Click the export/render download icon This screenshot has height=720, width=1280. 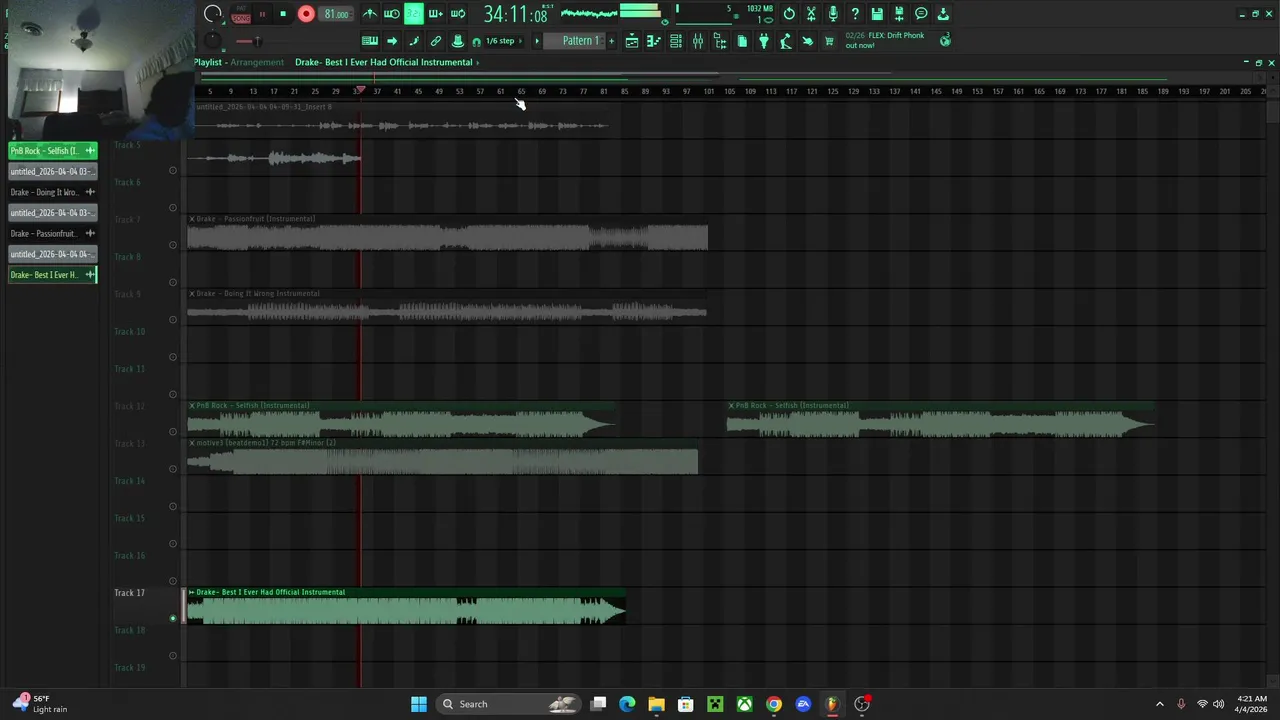[943, 14]
